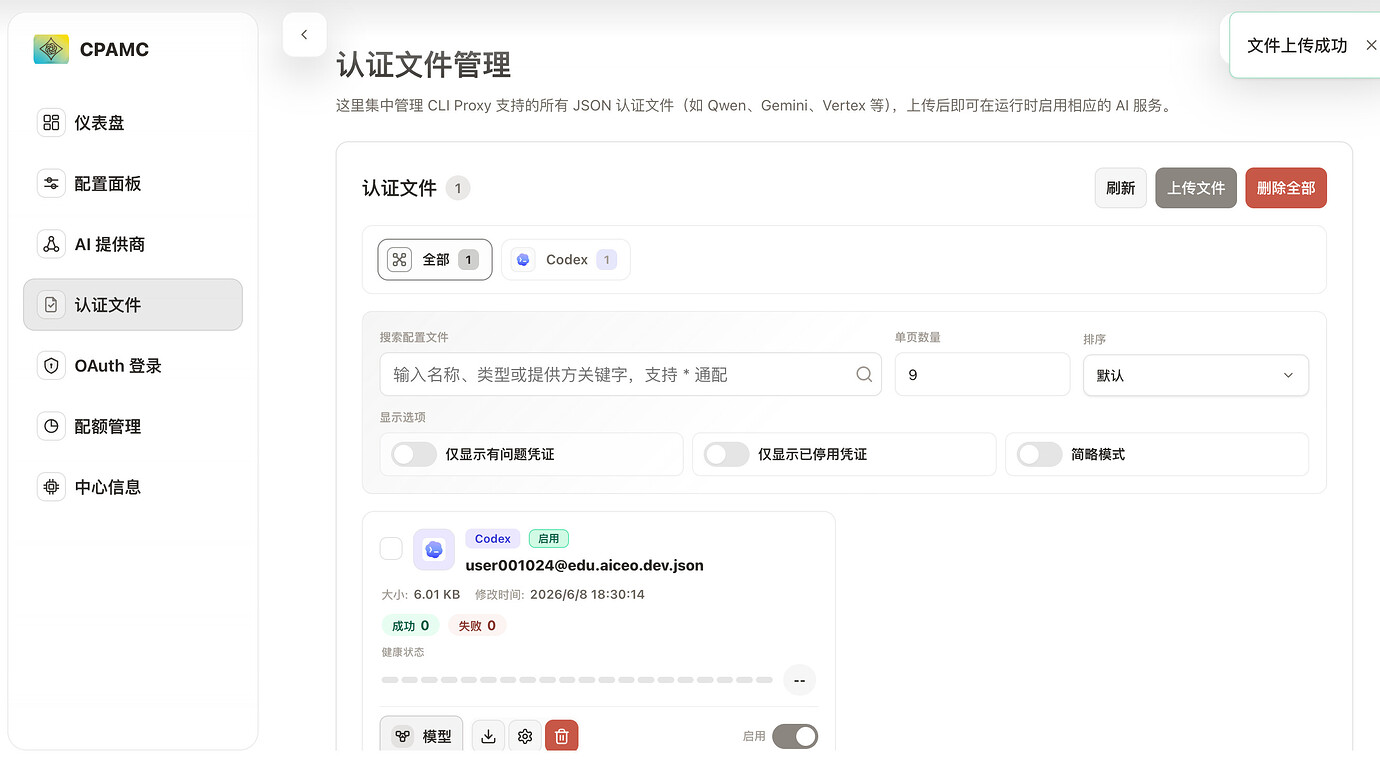This screenshot has width=1380, height=760.
Task: Click the 单页数量 input field
Action: pyautogui.click(x=982, y=374)
